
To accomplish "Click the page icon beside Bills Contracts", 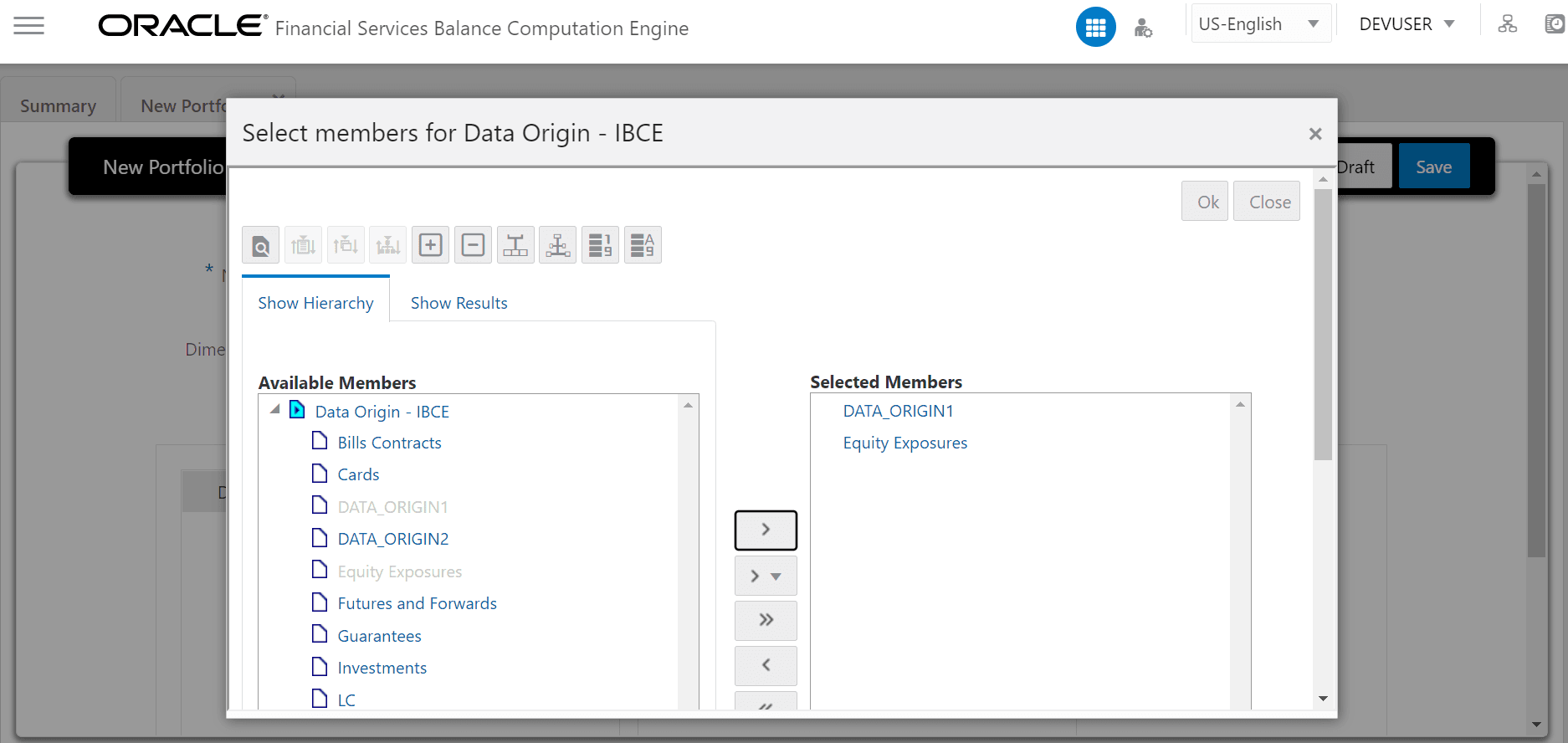I will click(319, 441).
